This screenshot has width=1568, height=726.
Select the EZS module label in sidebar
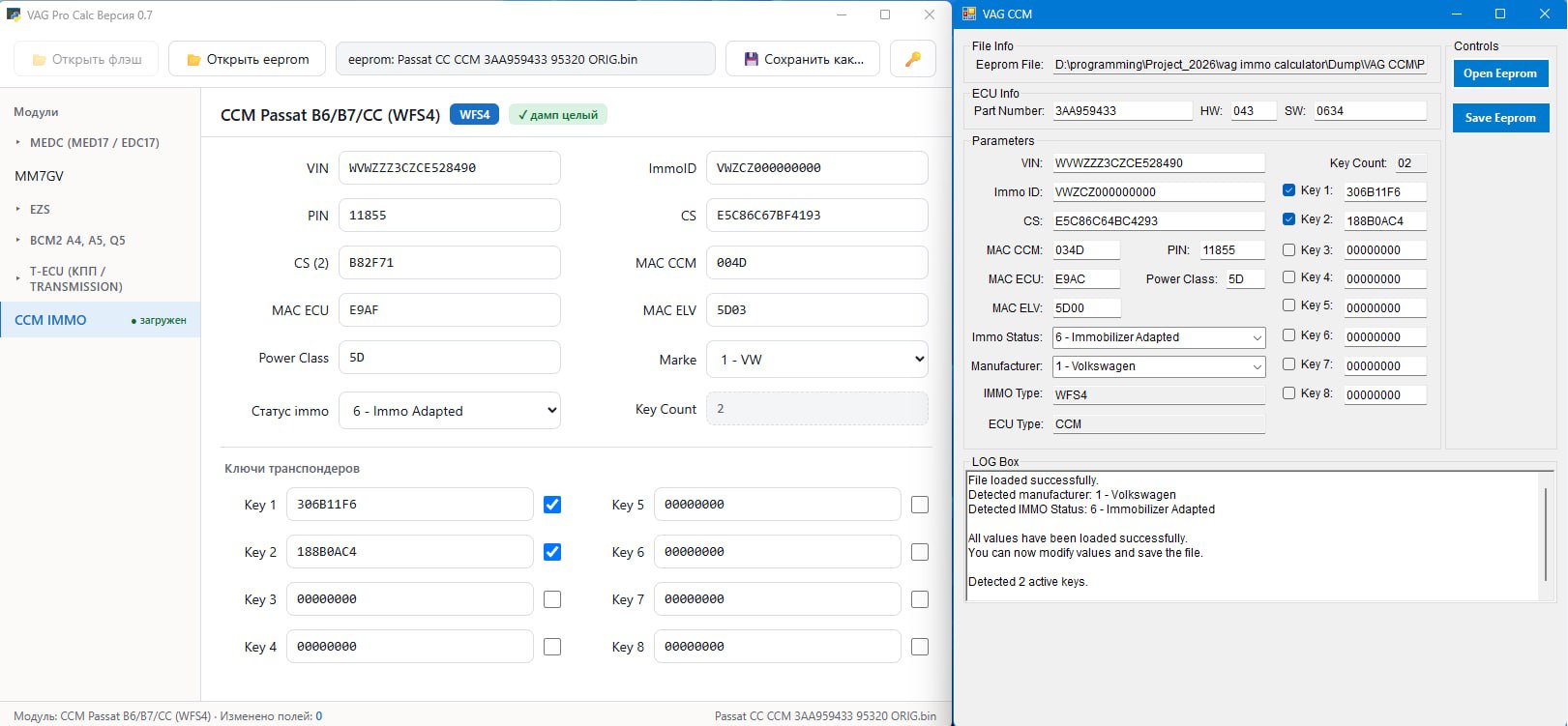(x=40, y=209)
